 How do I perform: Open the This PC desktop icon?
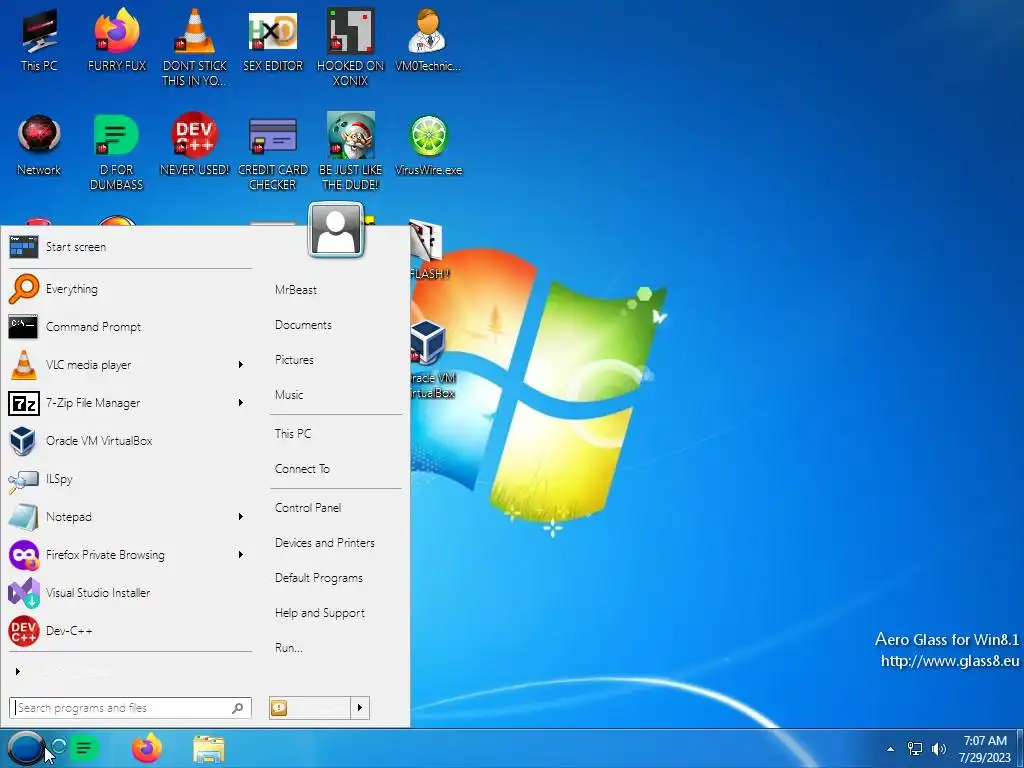click(39, 40)
